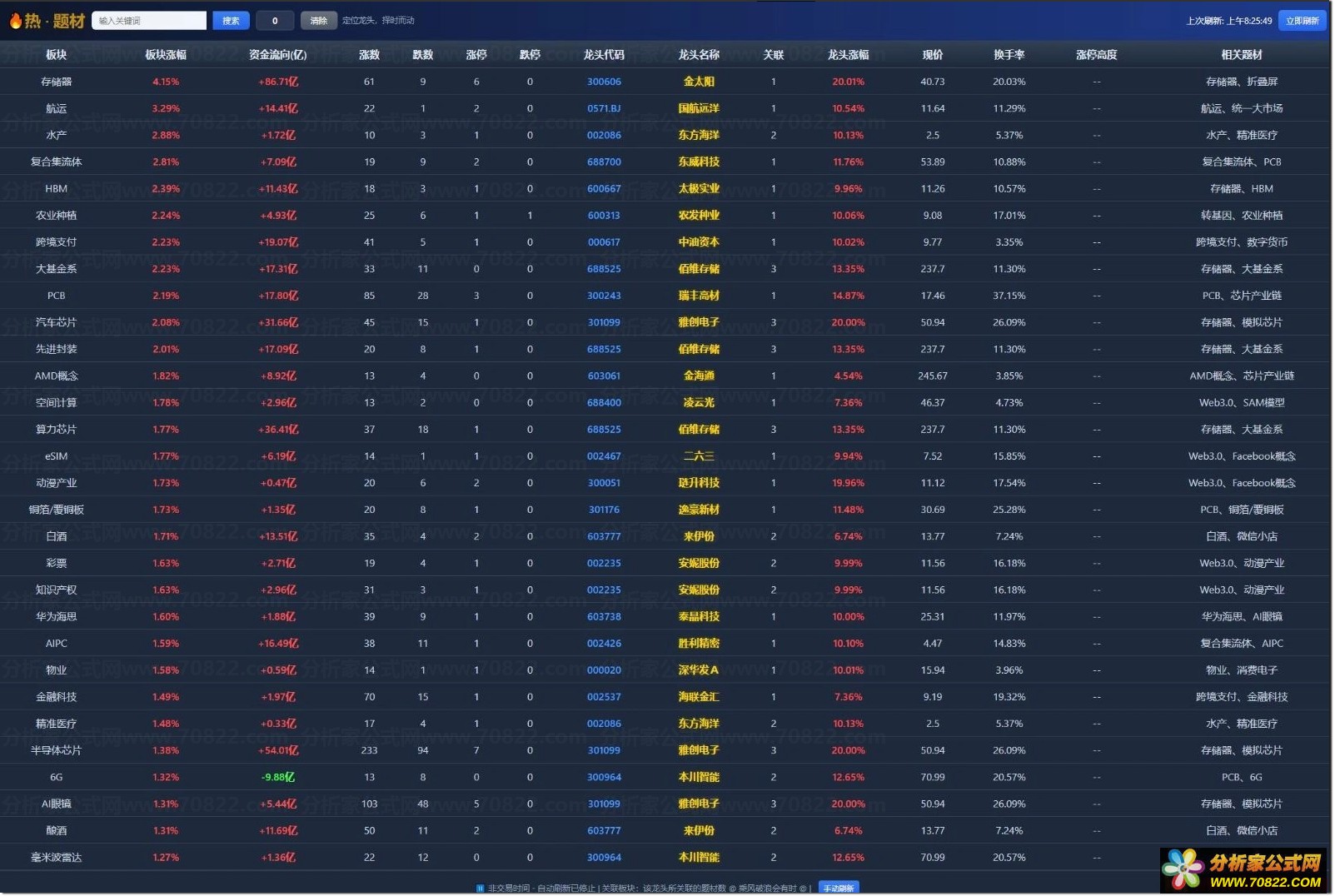Sort by 资金流向(亿) column header

click(278, 55)
